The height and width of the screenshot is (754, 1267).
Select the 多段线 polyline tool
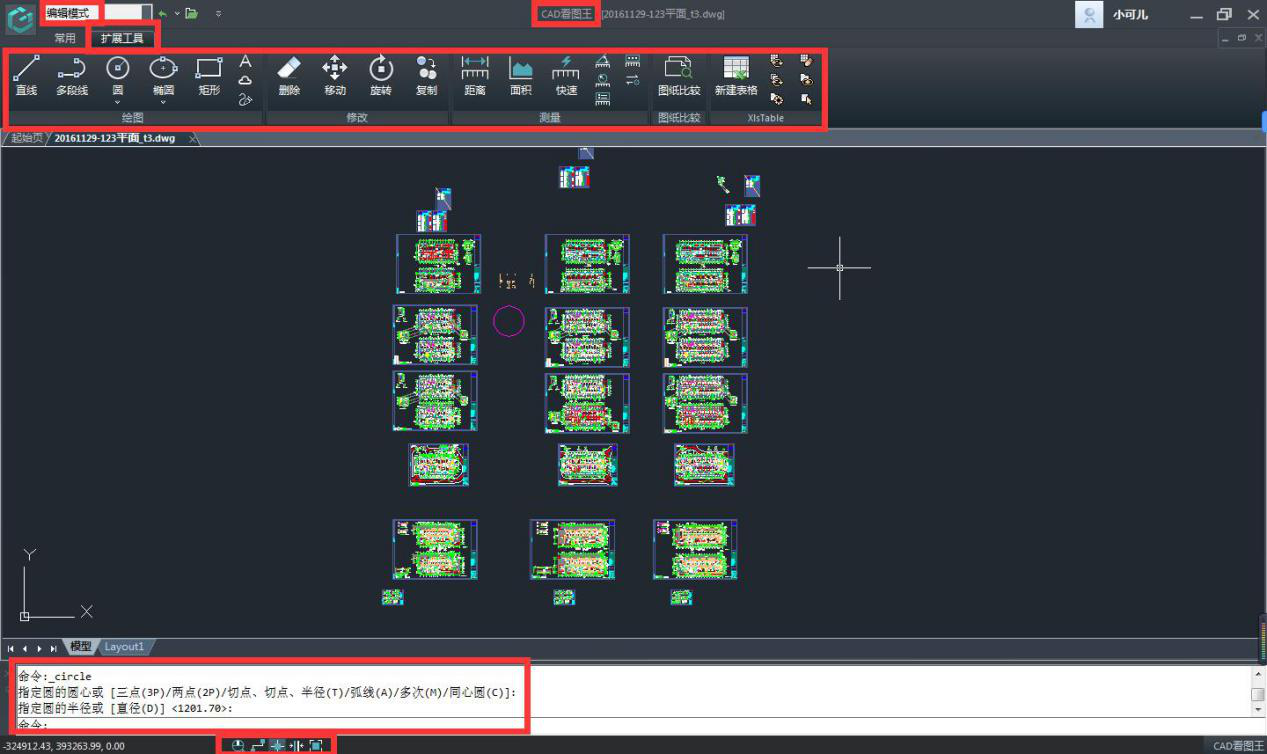(x=71, y=76)
